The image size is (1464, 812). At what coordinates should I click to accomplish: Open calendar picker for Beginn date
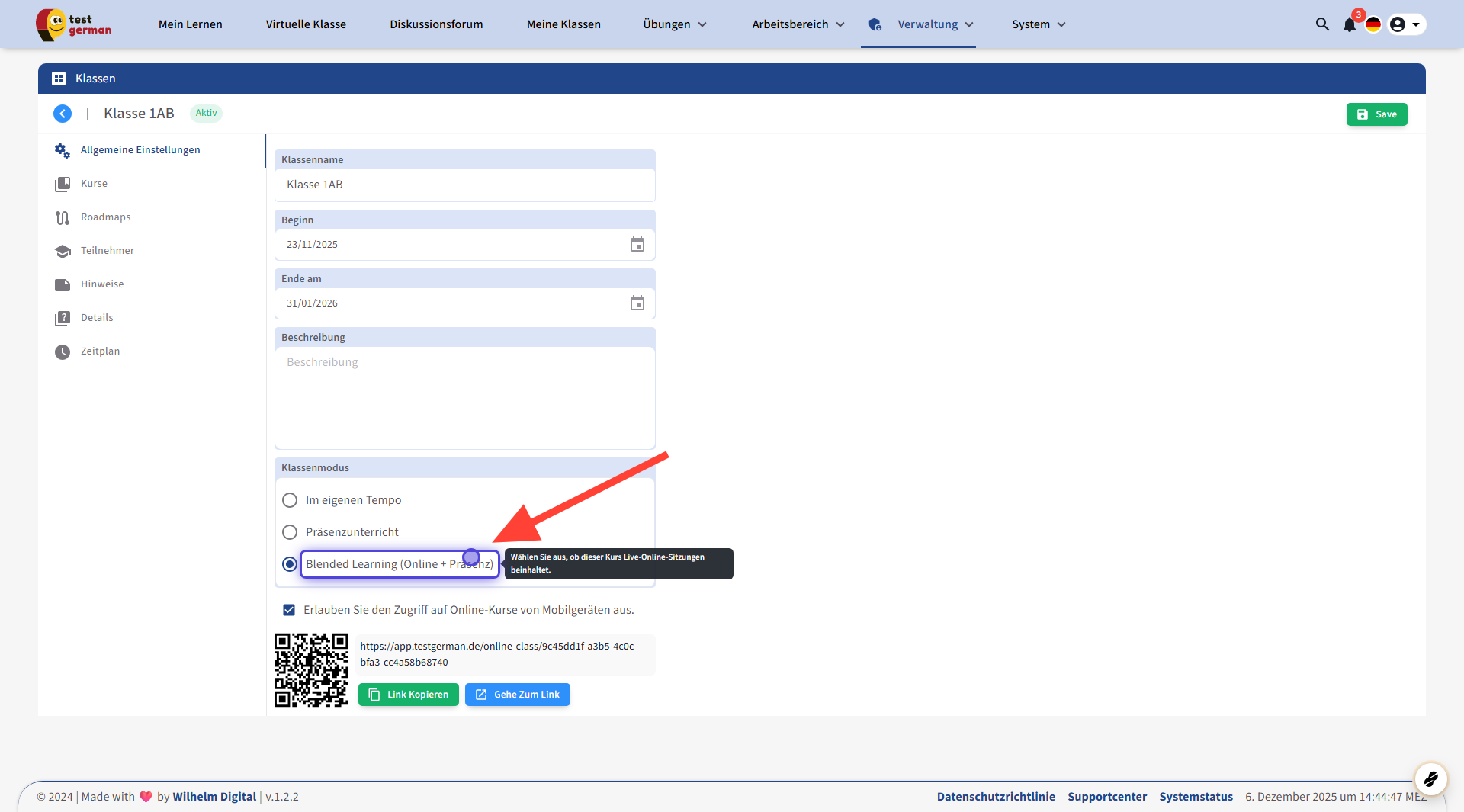(637, 245)
